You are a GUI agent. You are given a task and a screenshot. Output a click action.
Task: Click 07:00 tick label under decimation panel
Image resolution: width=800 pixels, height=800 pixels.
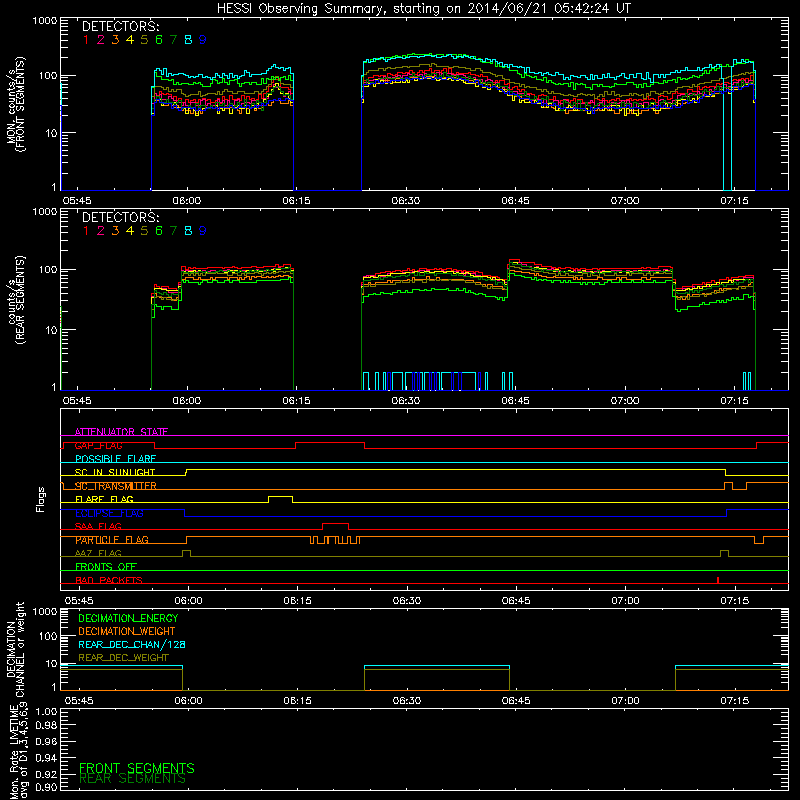(626, 701)
